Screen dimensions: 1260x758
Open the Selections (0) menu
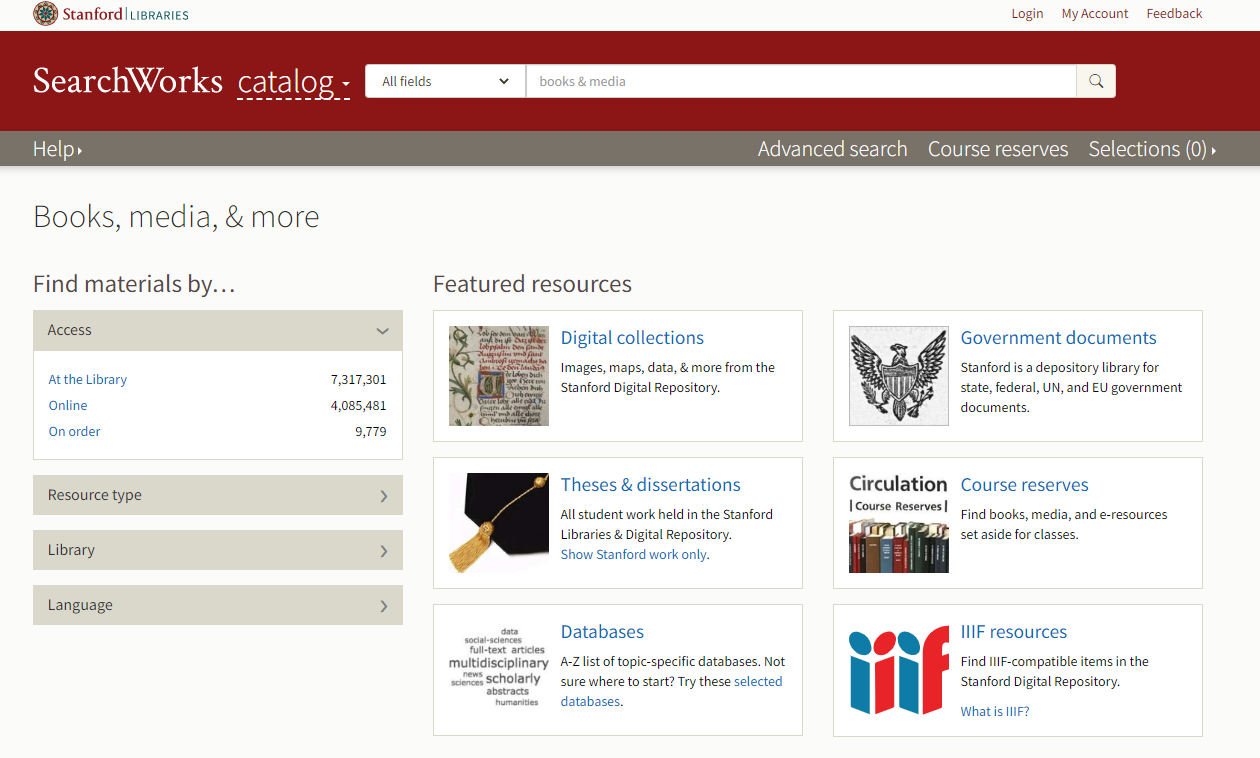click(x=1152, y=149)
